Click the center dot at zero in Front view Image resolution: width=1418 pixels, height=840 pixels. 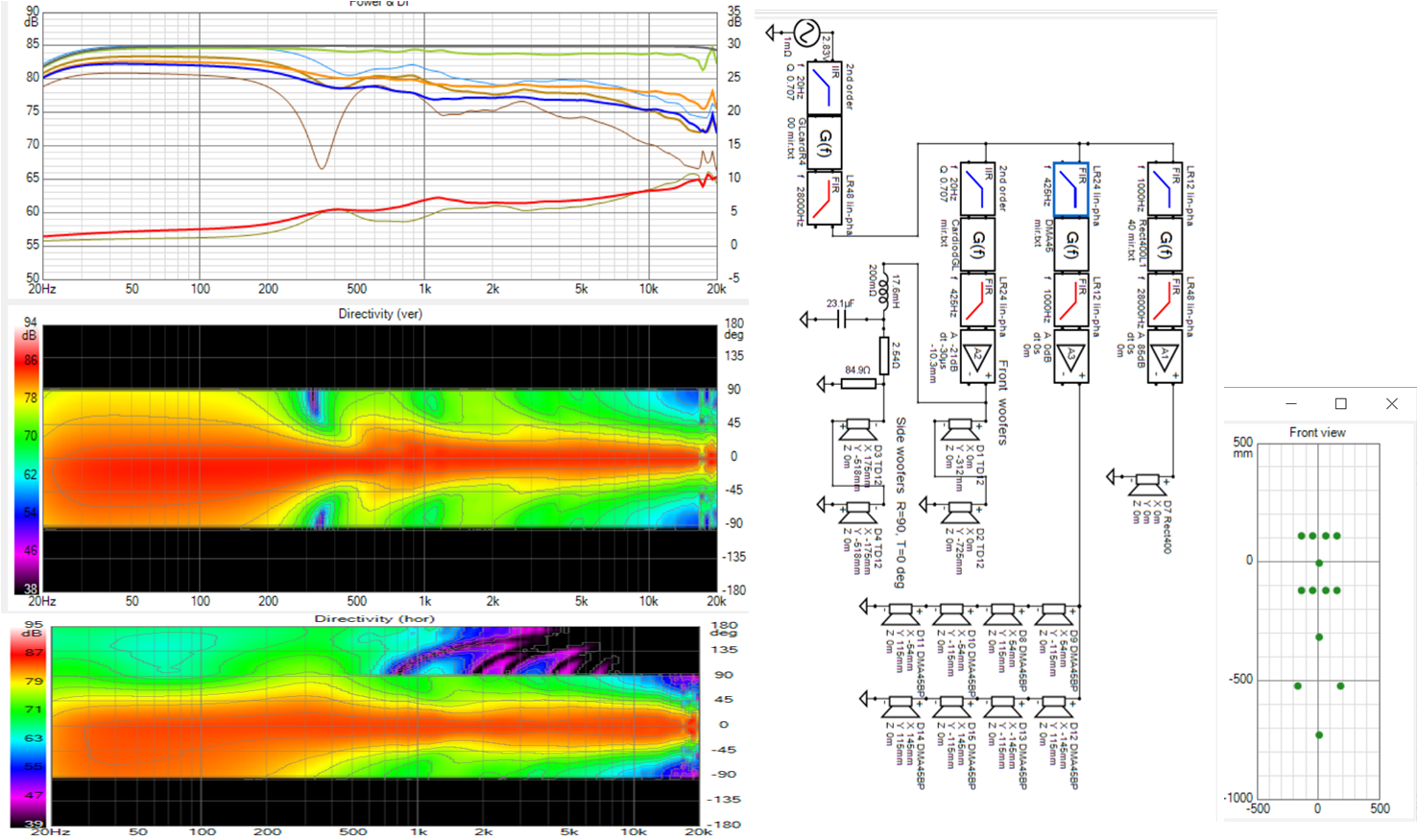(1318, 564)
